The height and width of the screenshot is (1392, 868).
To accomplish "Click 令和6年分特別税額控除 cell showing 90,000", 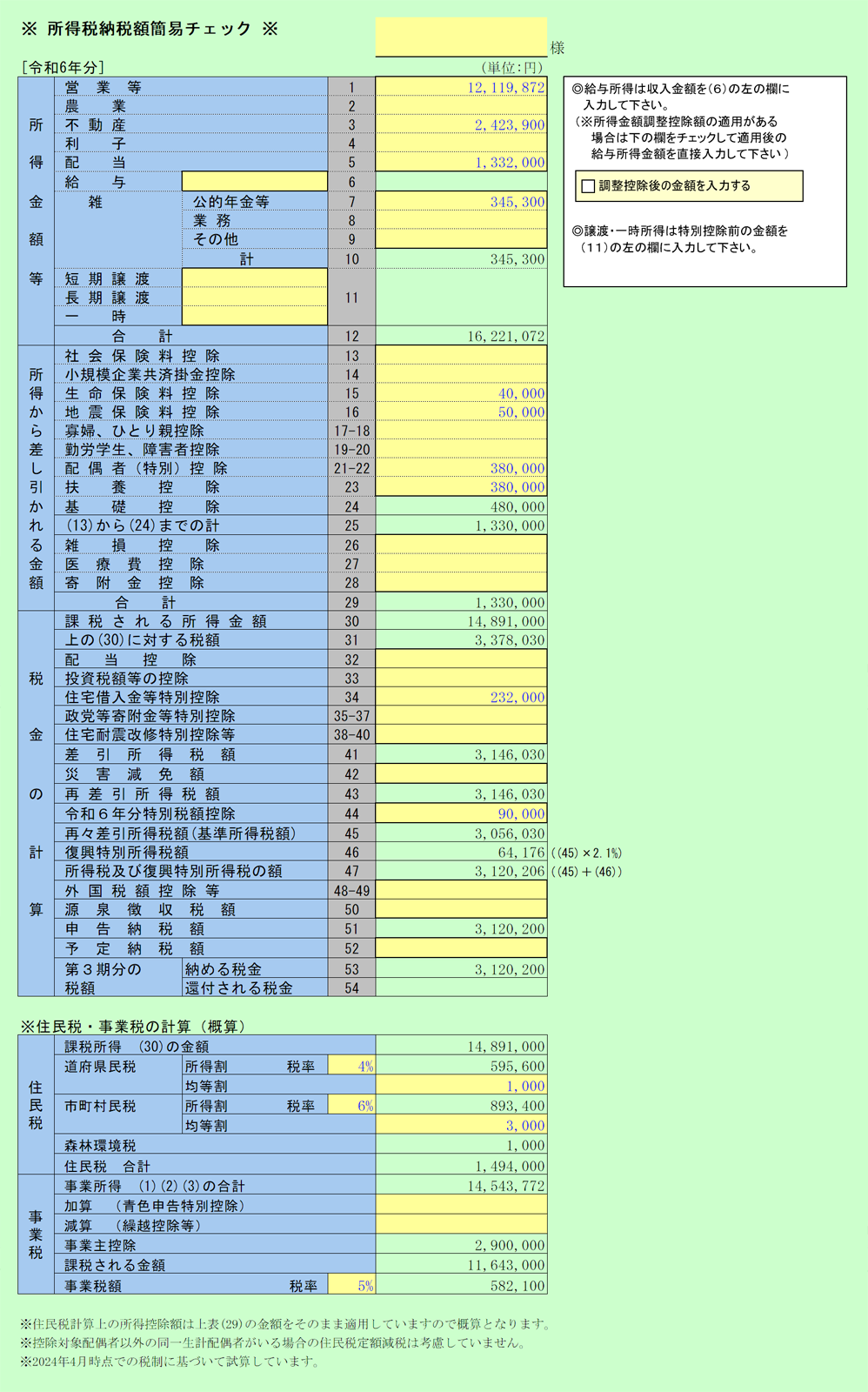I will (461, 813).
